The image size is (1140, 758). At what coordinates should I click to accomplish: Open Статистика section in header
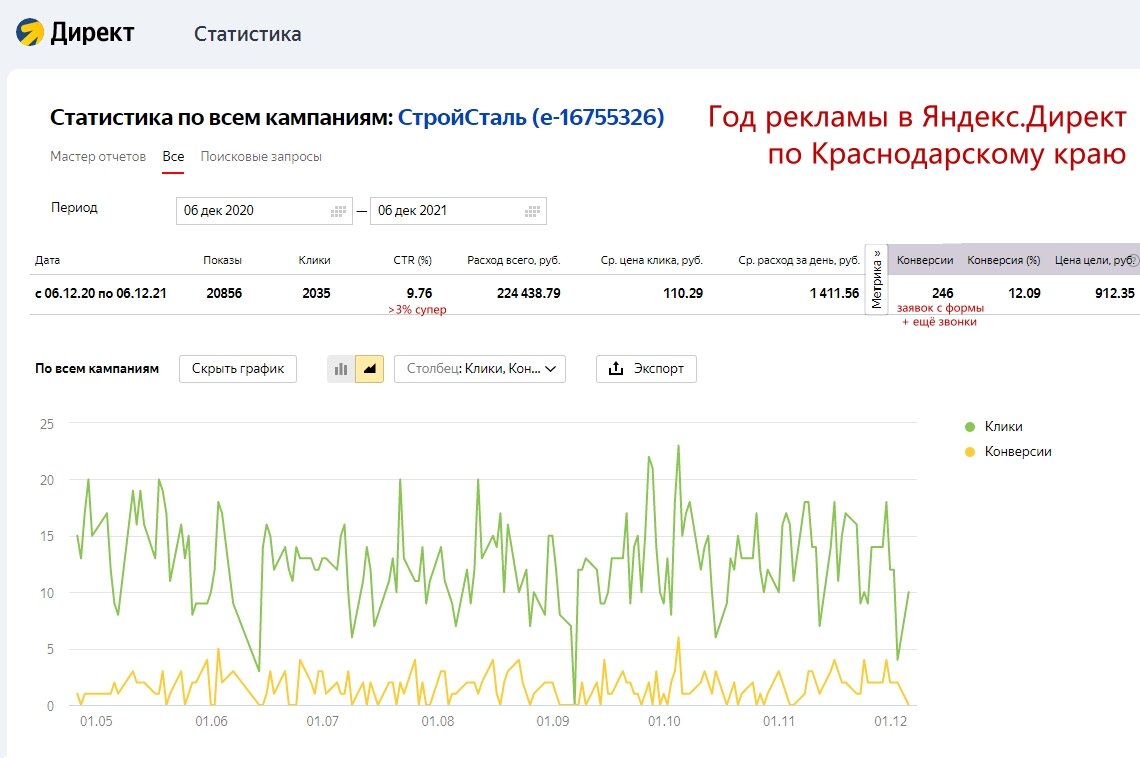click(x=247, y=34)
